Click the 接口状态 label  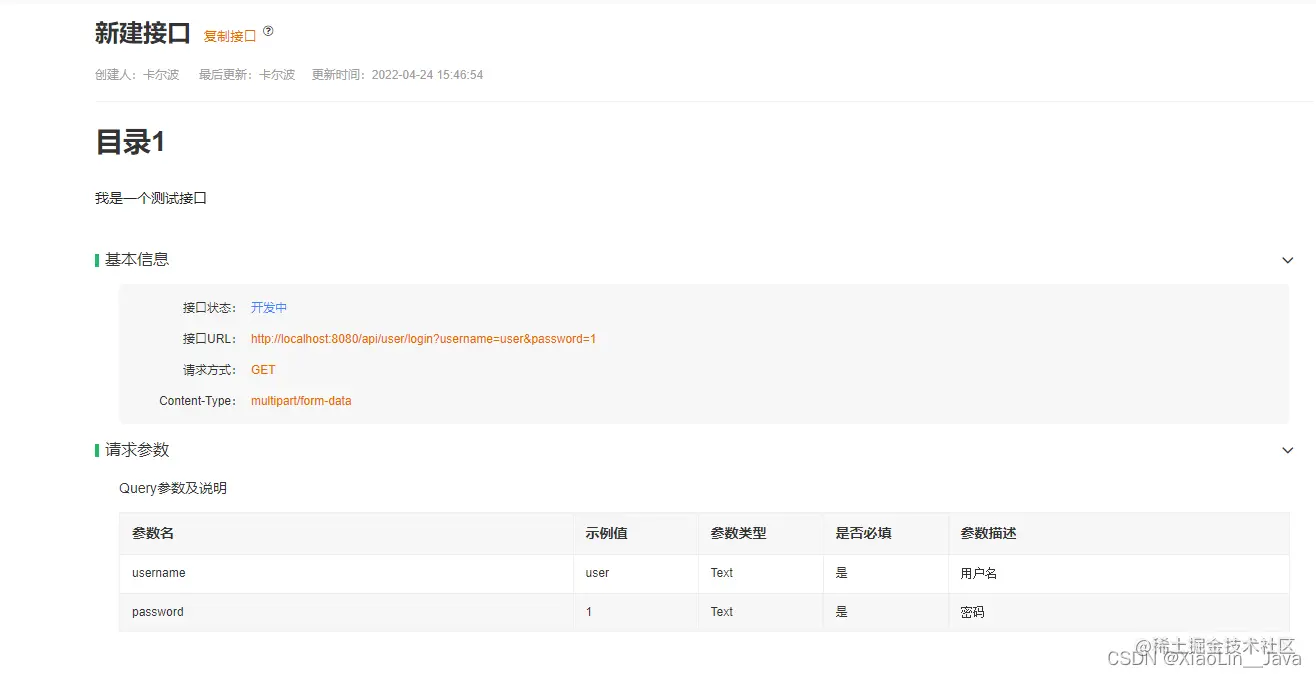(210, 308)
